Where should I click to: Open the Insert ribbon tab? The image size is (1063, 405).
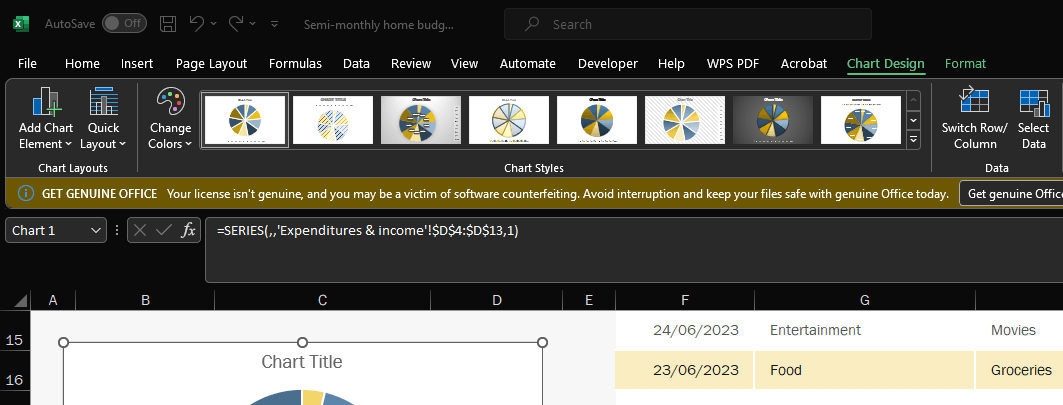(x=137, y=63)
